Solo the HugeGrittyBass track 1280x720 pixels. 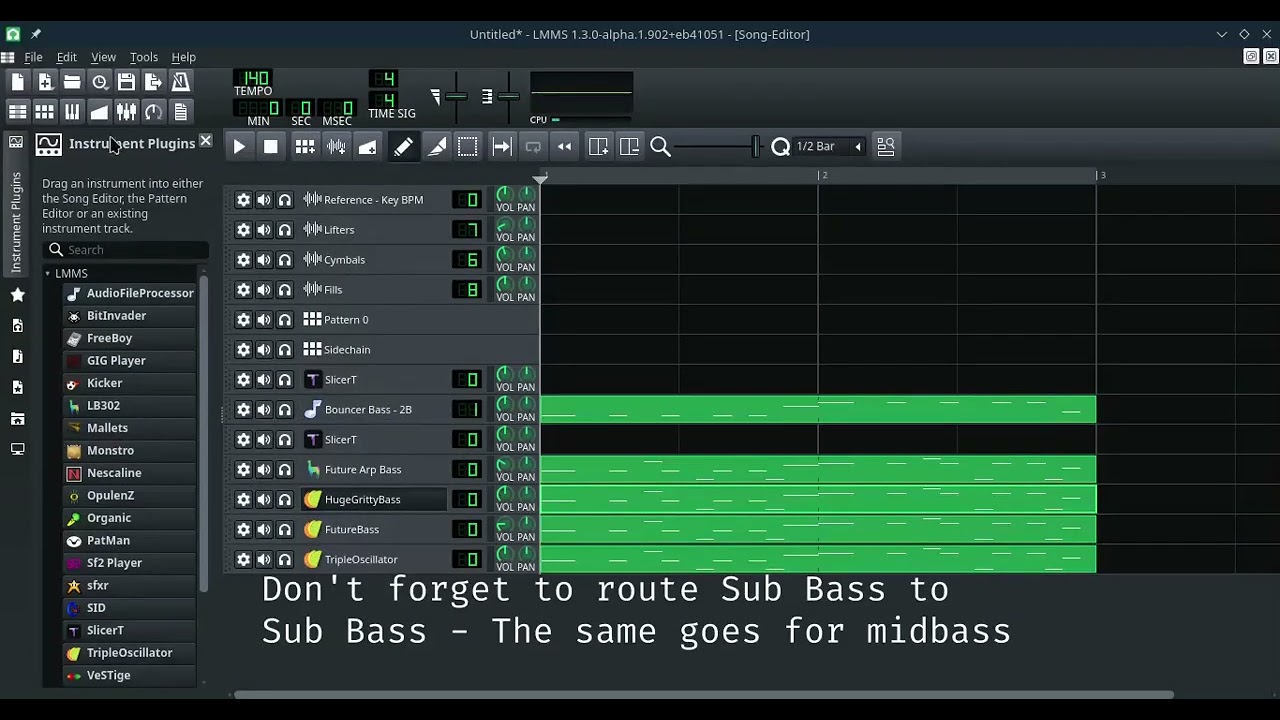coord(285,500)
